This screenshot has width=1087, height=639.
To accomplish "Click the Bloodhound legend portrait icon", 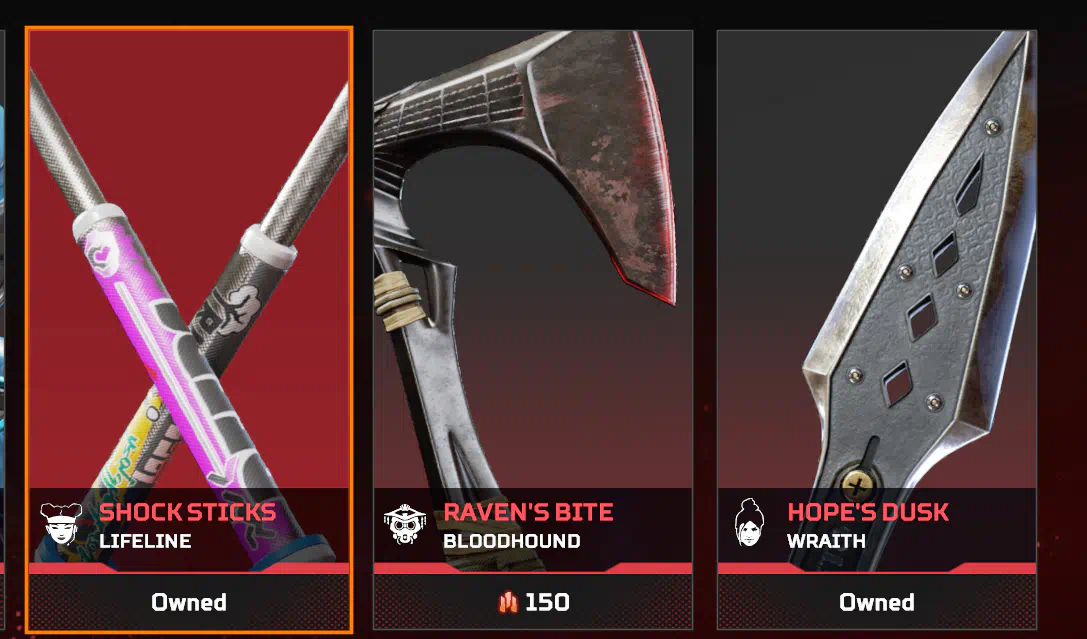I will tap(405, 524).
